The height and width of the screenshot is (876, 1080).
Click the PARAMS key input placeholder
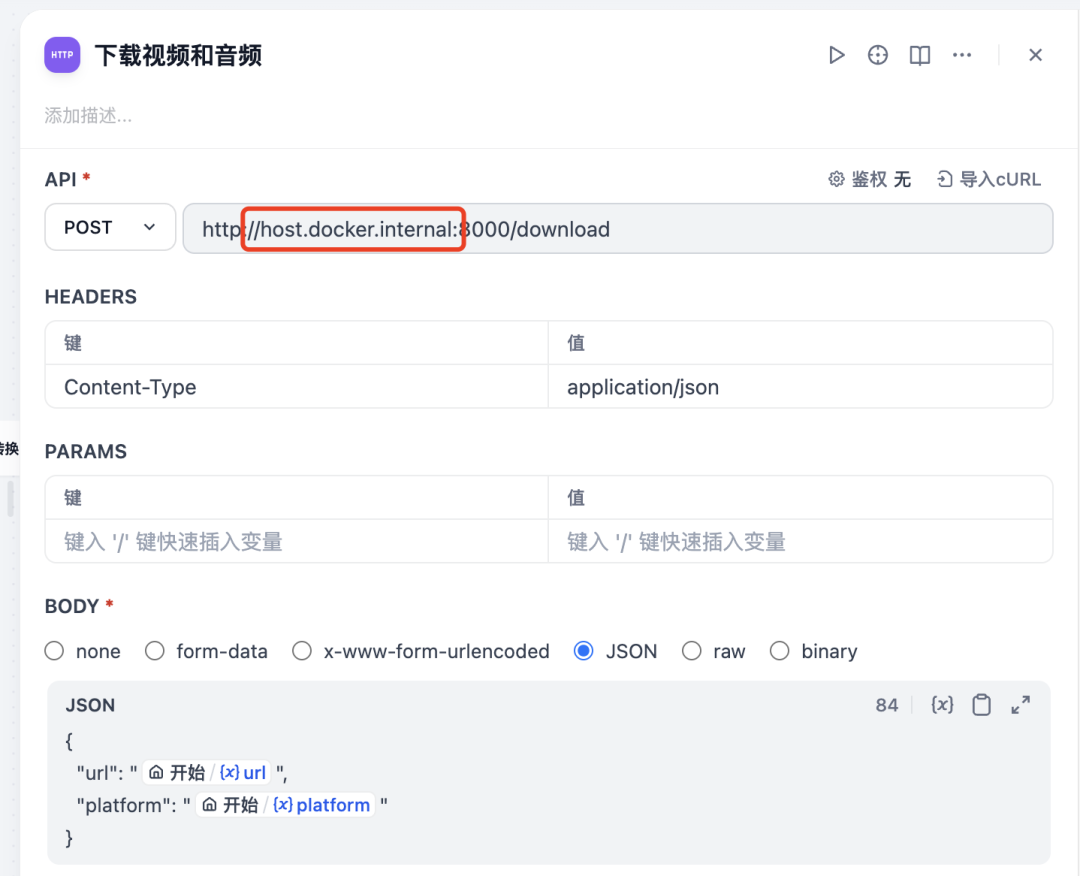pos(297,542)
